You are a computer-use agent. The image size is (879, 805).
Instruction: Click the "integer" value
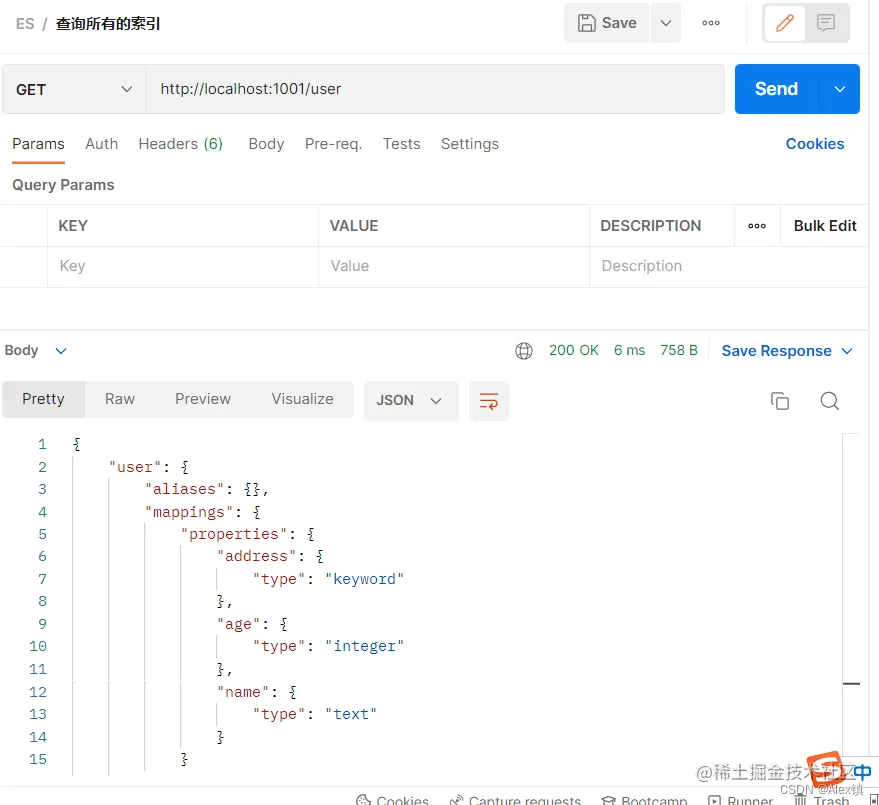[364, 646]
